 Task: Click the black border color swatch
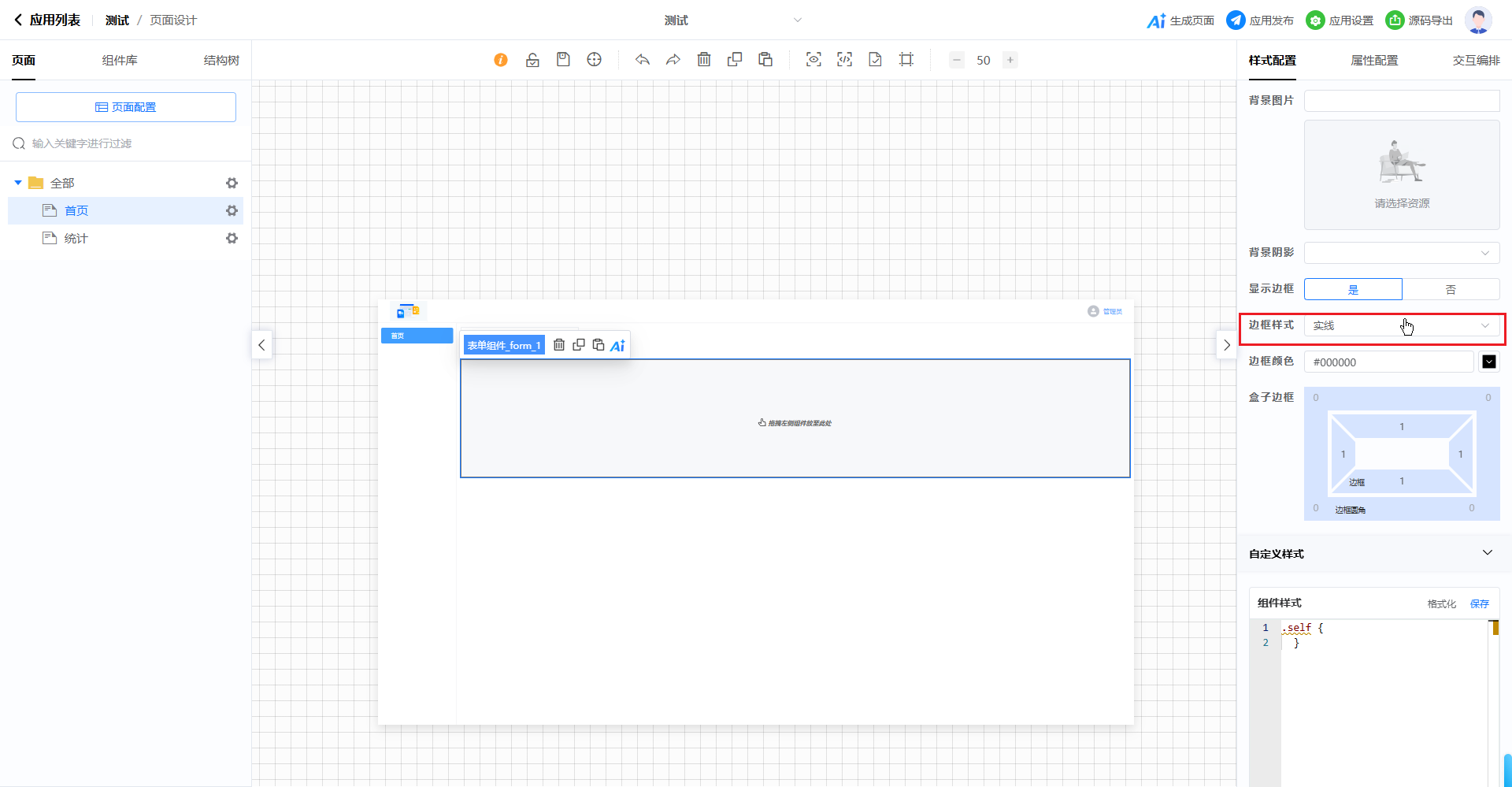(x=1489, y=362)
